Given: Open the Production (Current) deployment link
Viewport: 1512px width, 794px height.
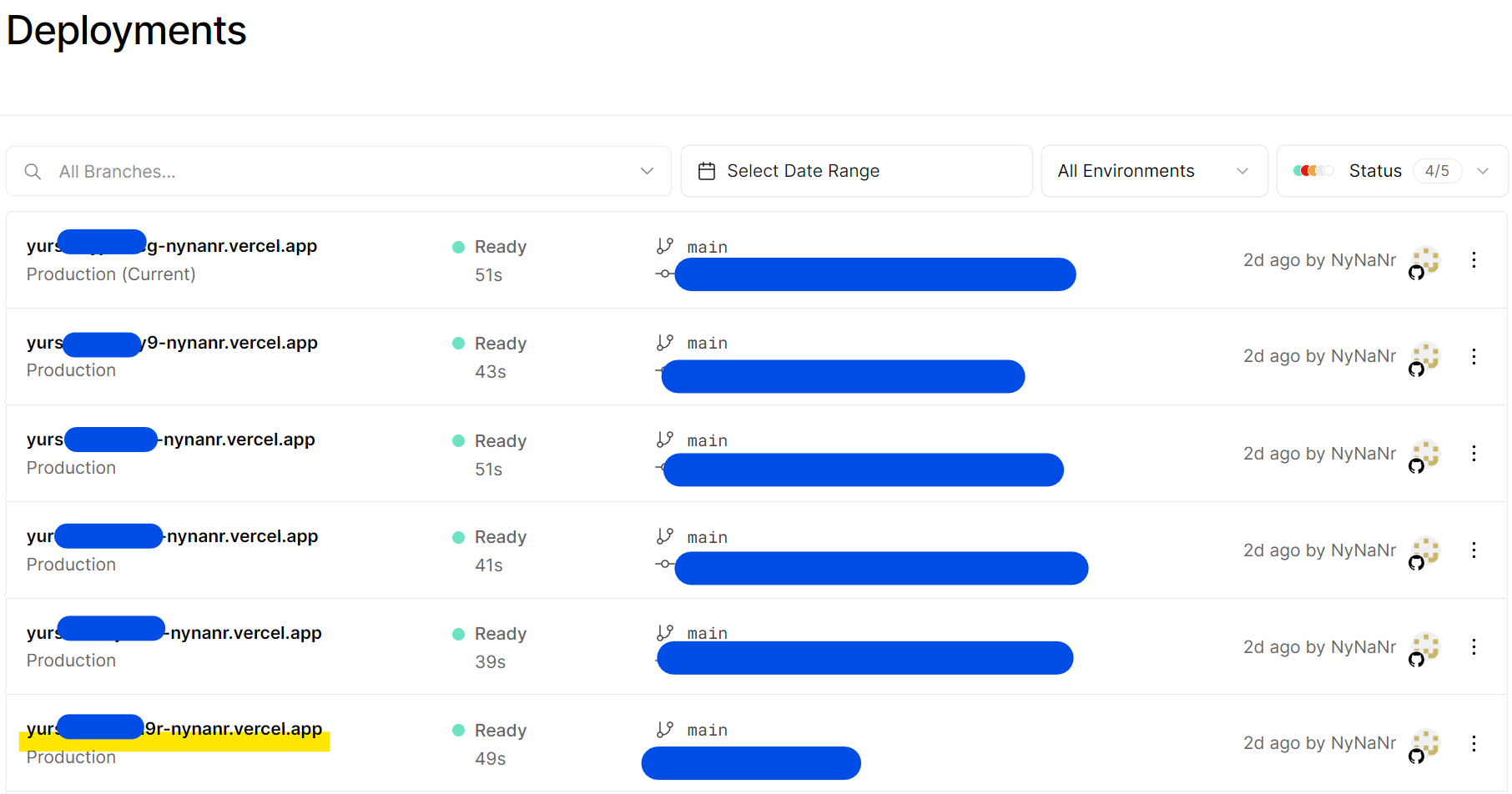Looking at the screenshot, I should click(x=172, y=246).
